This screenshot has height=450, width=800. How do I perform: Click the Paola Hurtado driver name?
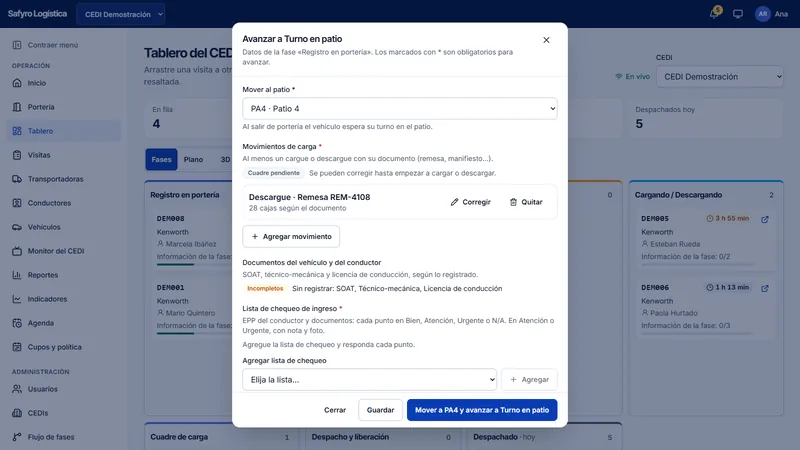673,313
